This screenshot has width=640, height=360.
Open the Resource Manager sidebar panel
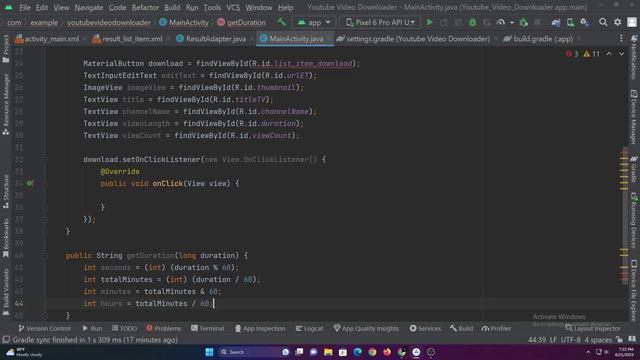coord(6,105)
